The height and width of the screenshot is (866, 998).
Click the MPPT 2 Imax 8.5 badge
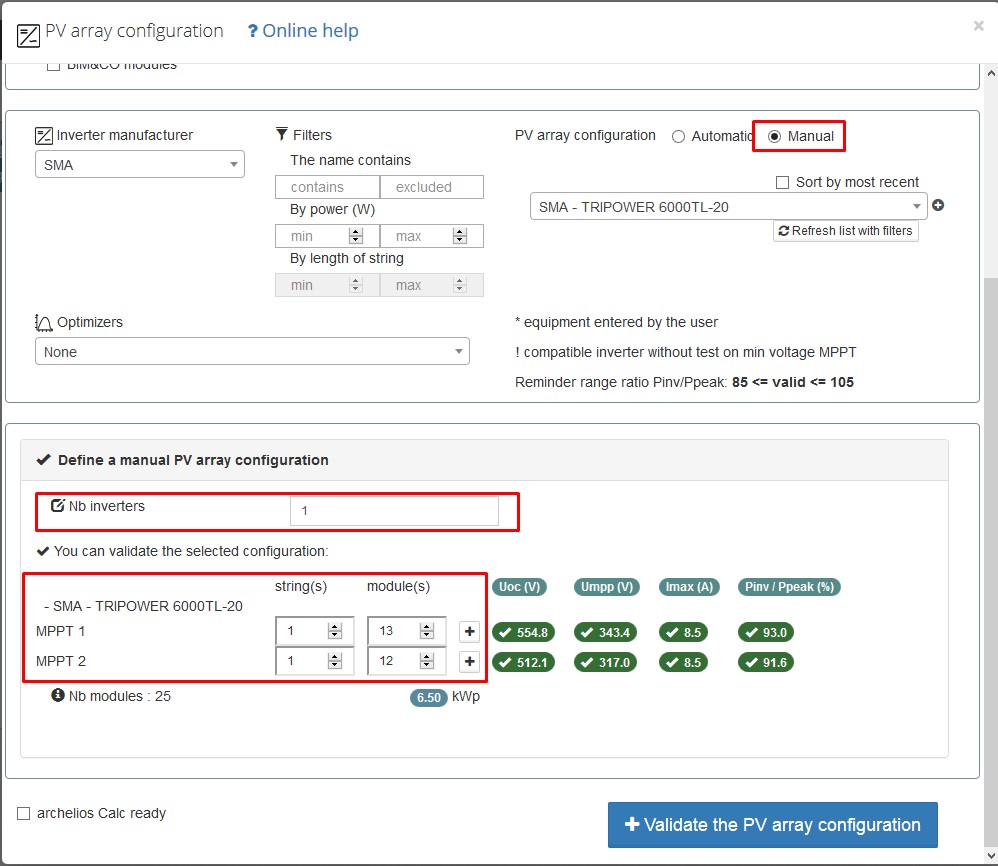point(684,662)
